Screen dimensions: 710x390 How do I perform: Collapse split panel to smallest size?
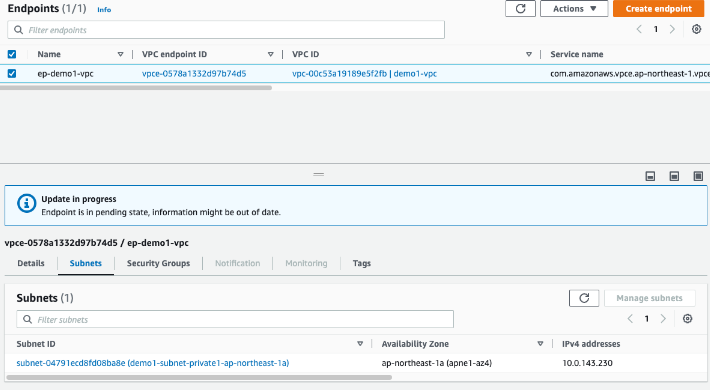click(x=650, y=176)
